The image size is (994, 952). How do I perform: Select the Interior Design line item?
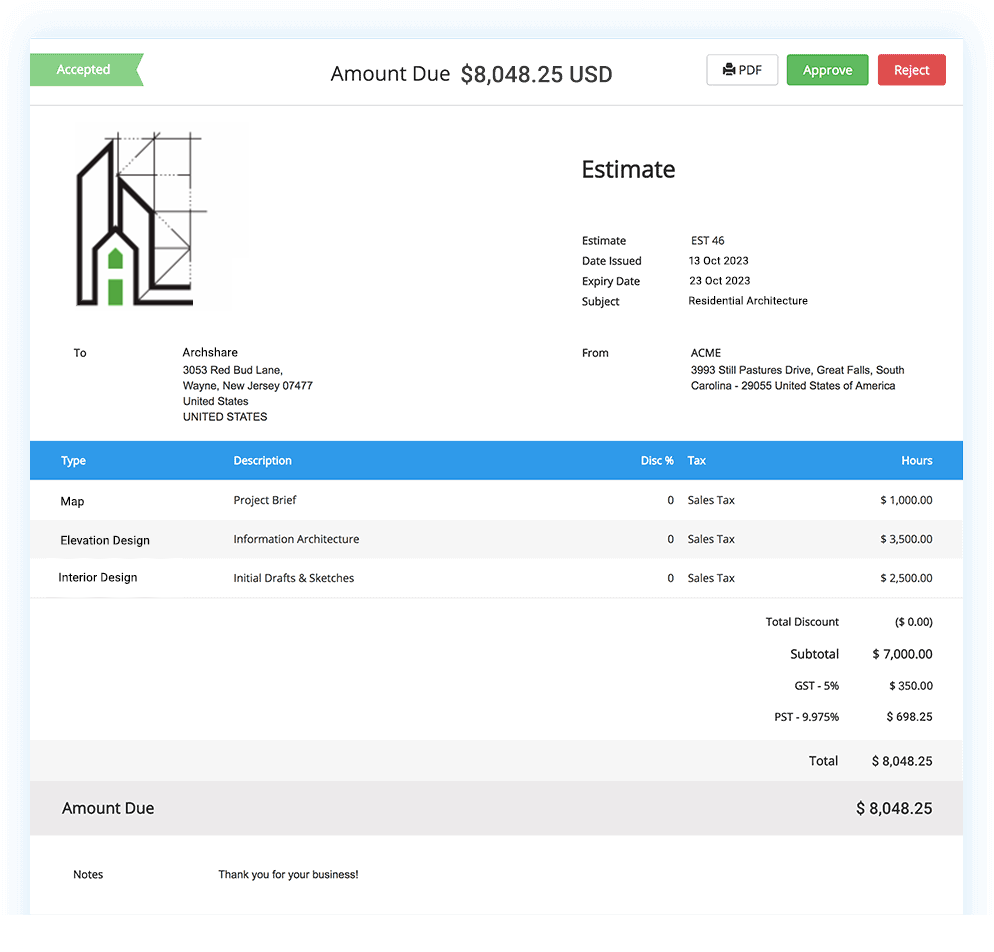point(98,578)
